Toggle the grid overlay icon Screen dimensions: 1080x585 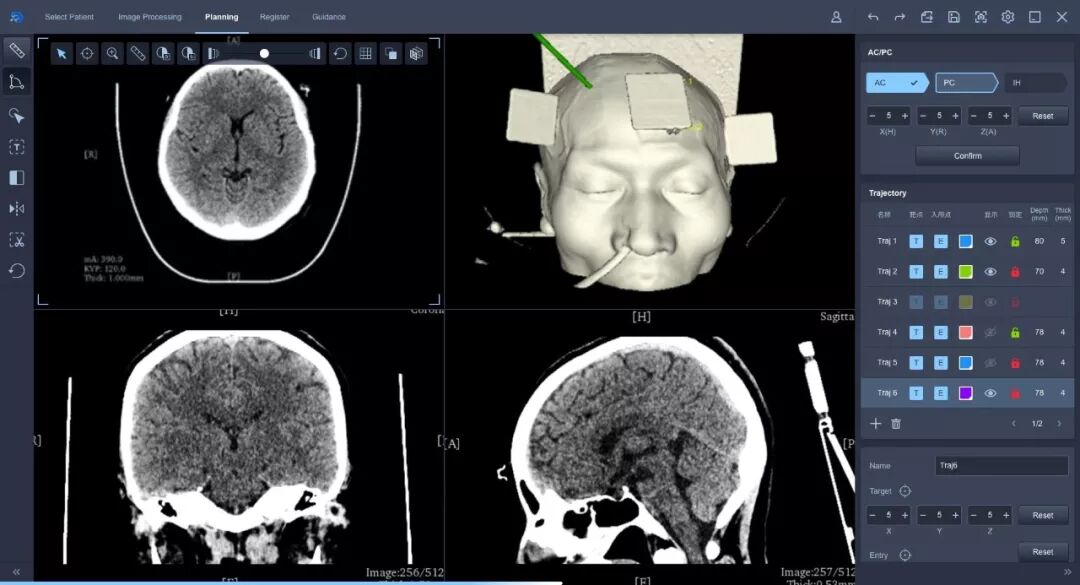tap(366, 54)
